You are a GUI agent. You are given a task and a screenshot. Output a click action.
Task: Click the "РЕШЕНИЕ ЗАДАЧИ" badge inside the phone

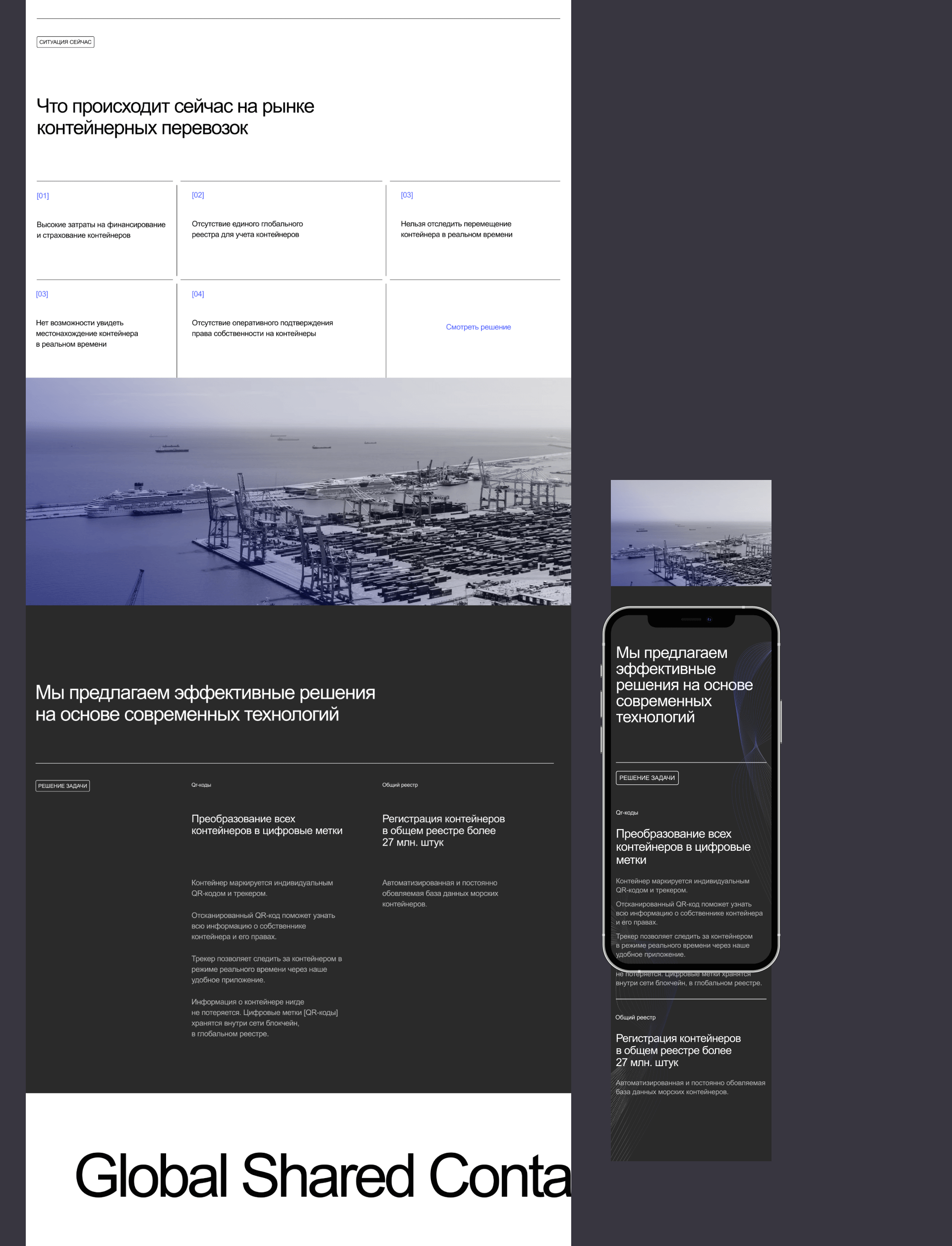[x=647, y=778]
